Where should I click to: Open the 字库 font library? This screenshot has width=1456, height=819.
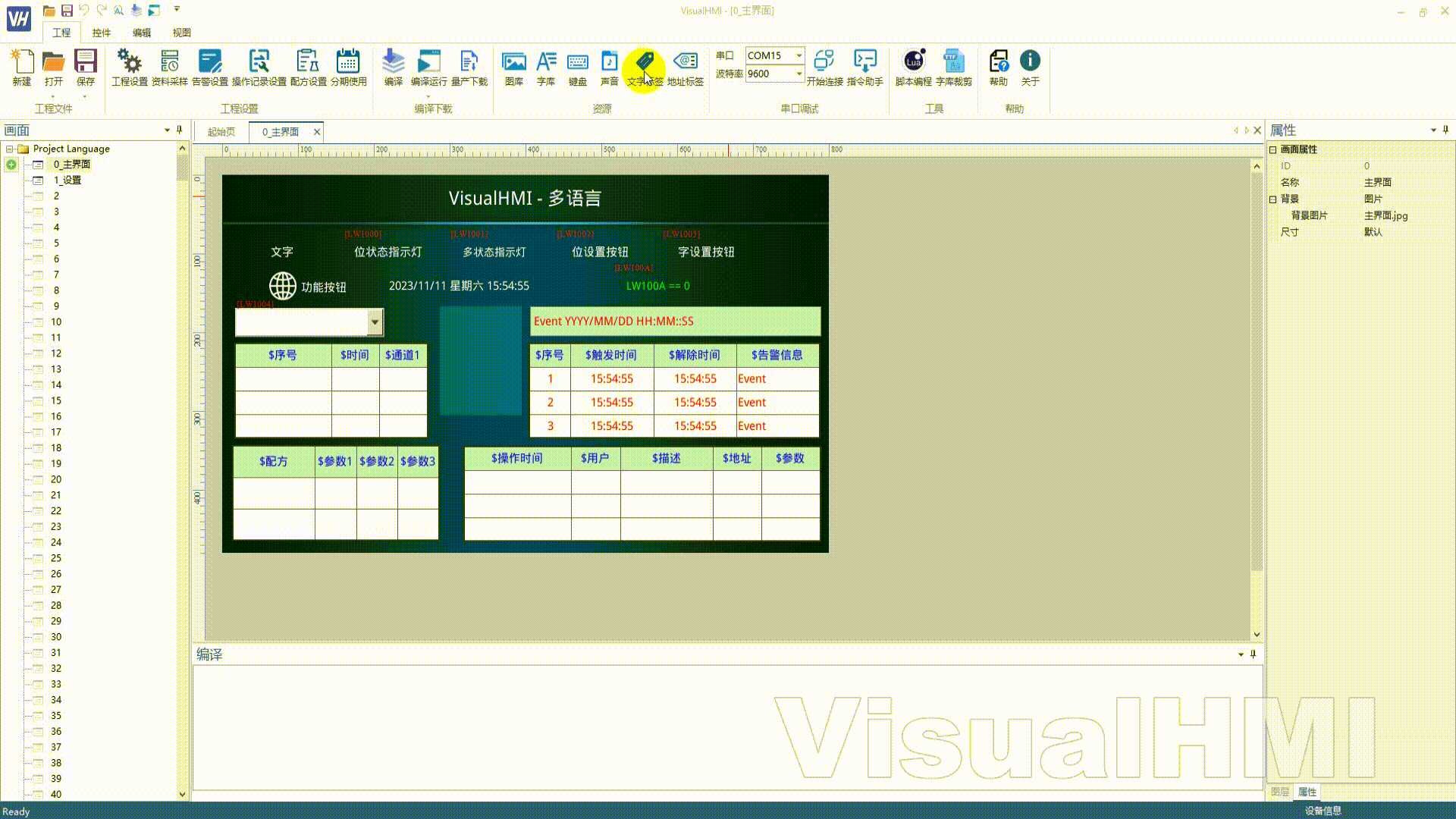pyautogui.click(x=546, y=67)
